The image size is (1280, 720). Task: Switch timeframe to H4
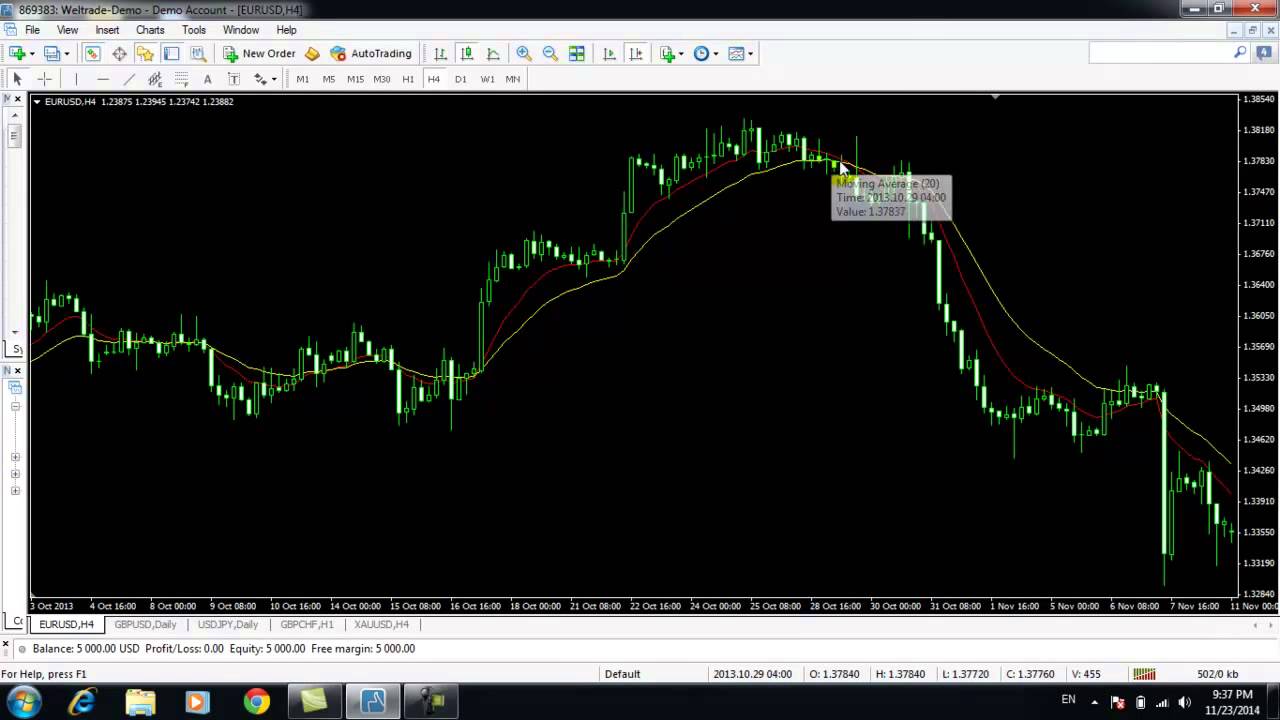433,79
